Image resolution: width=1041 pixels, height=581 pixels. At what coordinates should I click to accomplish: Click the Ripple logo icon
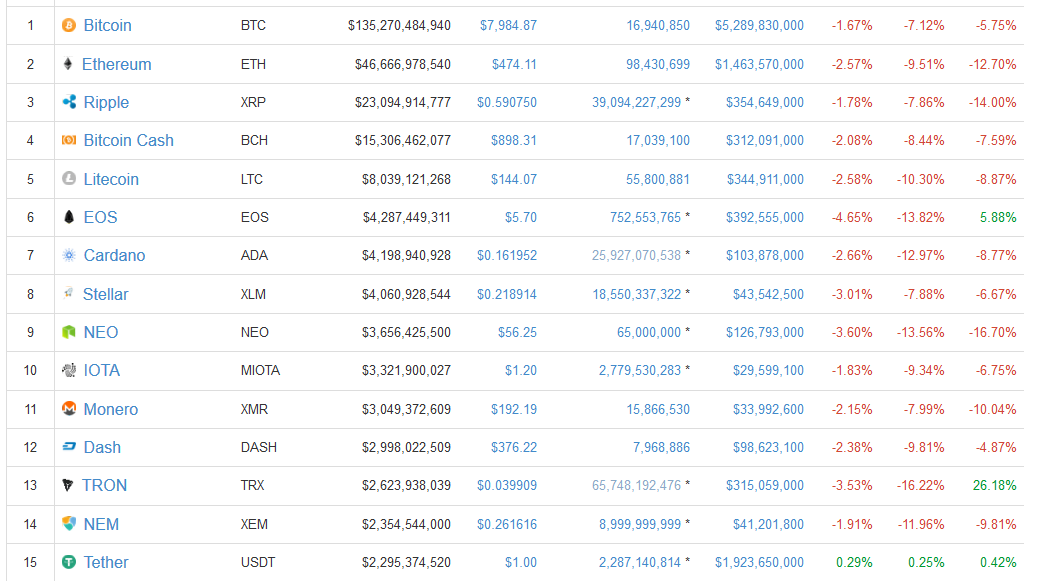point(69,102)
